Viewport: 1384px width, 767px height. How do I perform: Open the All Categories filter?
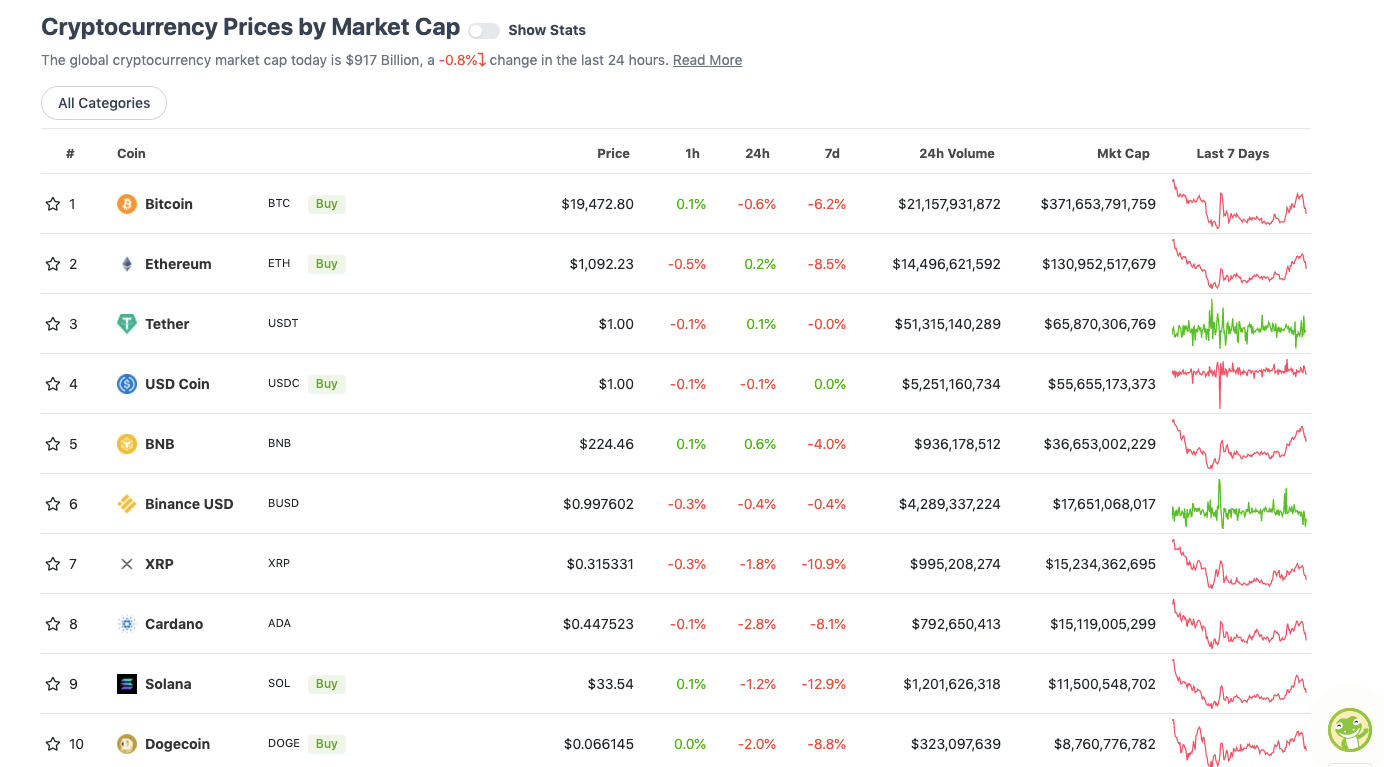(x=104, y=103)
